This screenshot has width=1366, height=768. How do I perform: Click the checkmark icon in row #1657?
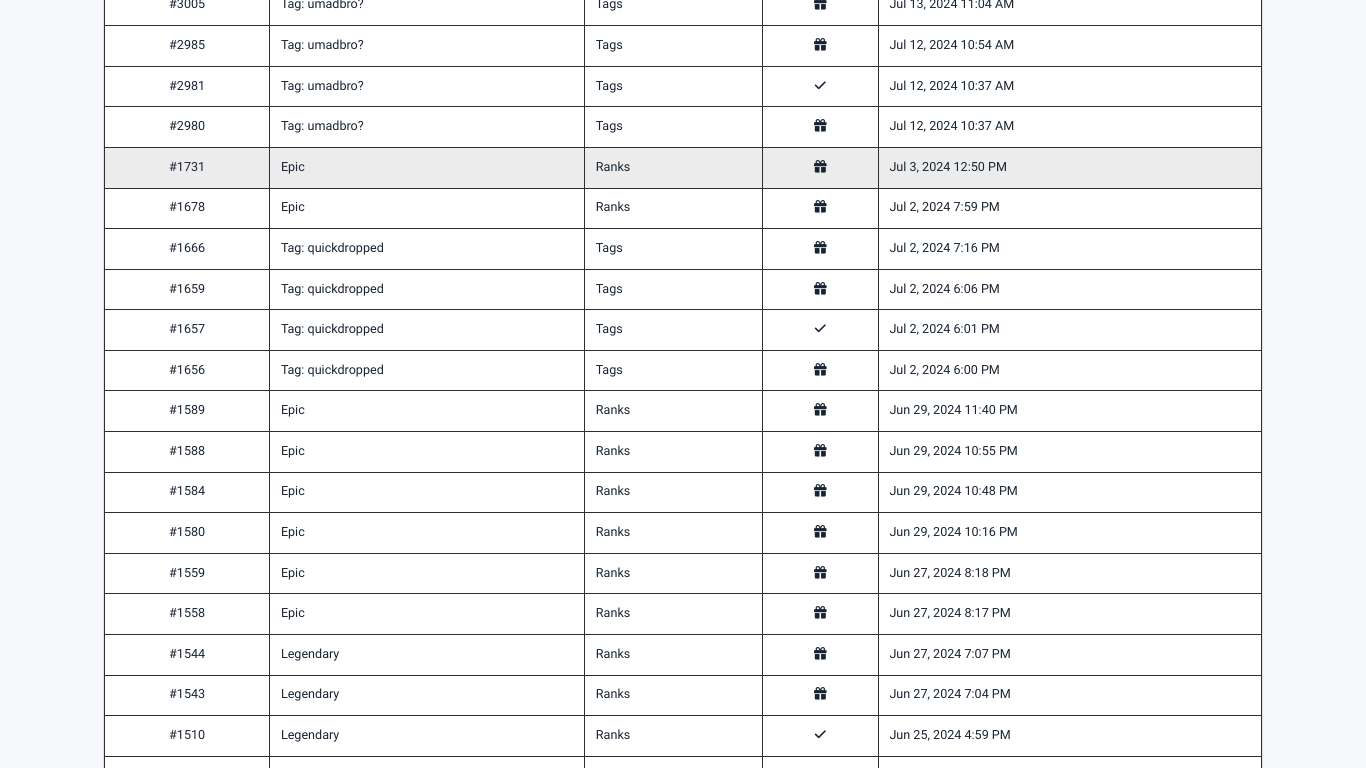(820, 329)
